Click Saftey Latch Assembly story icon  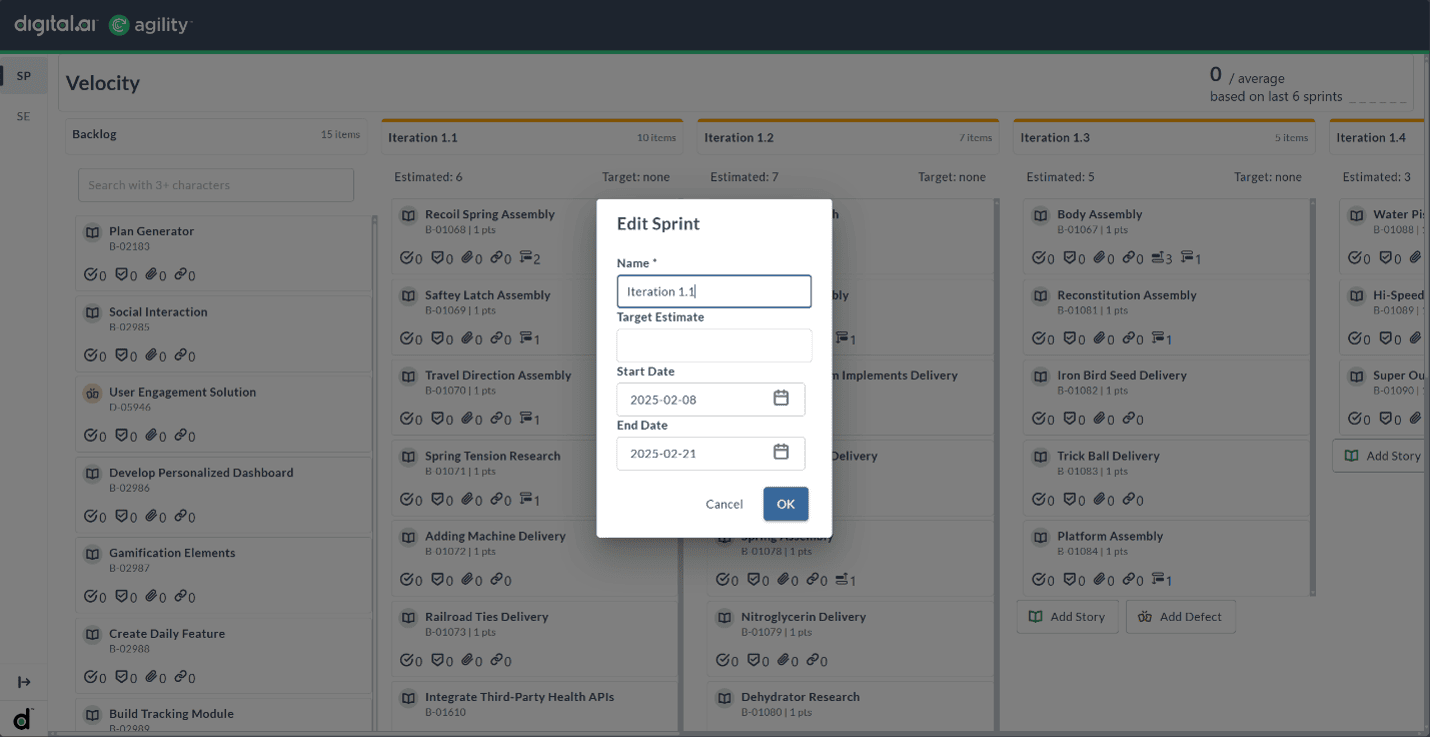point(408,296)
